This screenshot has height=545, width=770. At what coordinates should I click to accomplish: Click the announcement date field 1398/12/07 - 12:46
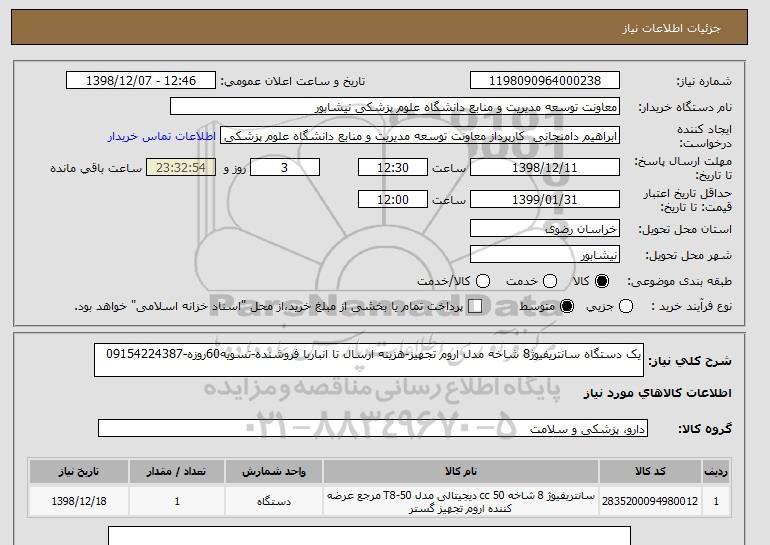click(141, 81)
